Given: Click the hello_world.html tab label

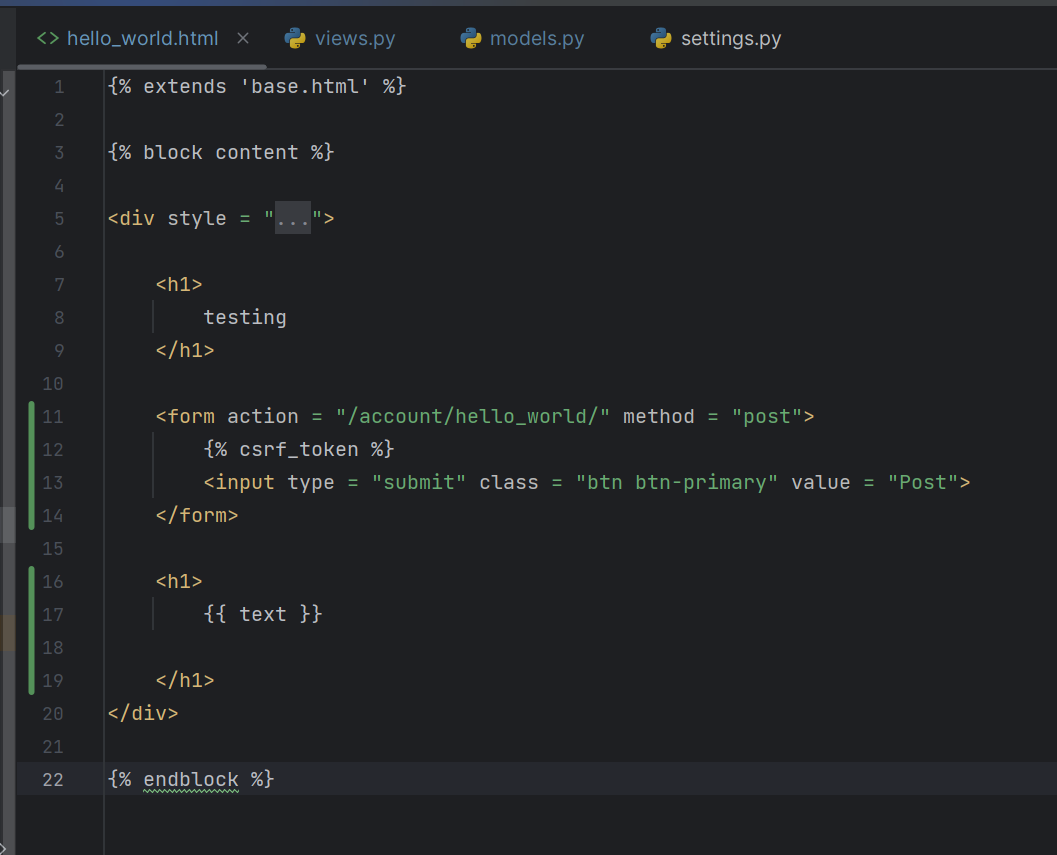Looking at the screenshot, I should [142, 39].
